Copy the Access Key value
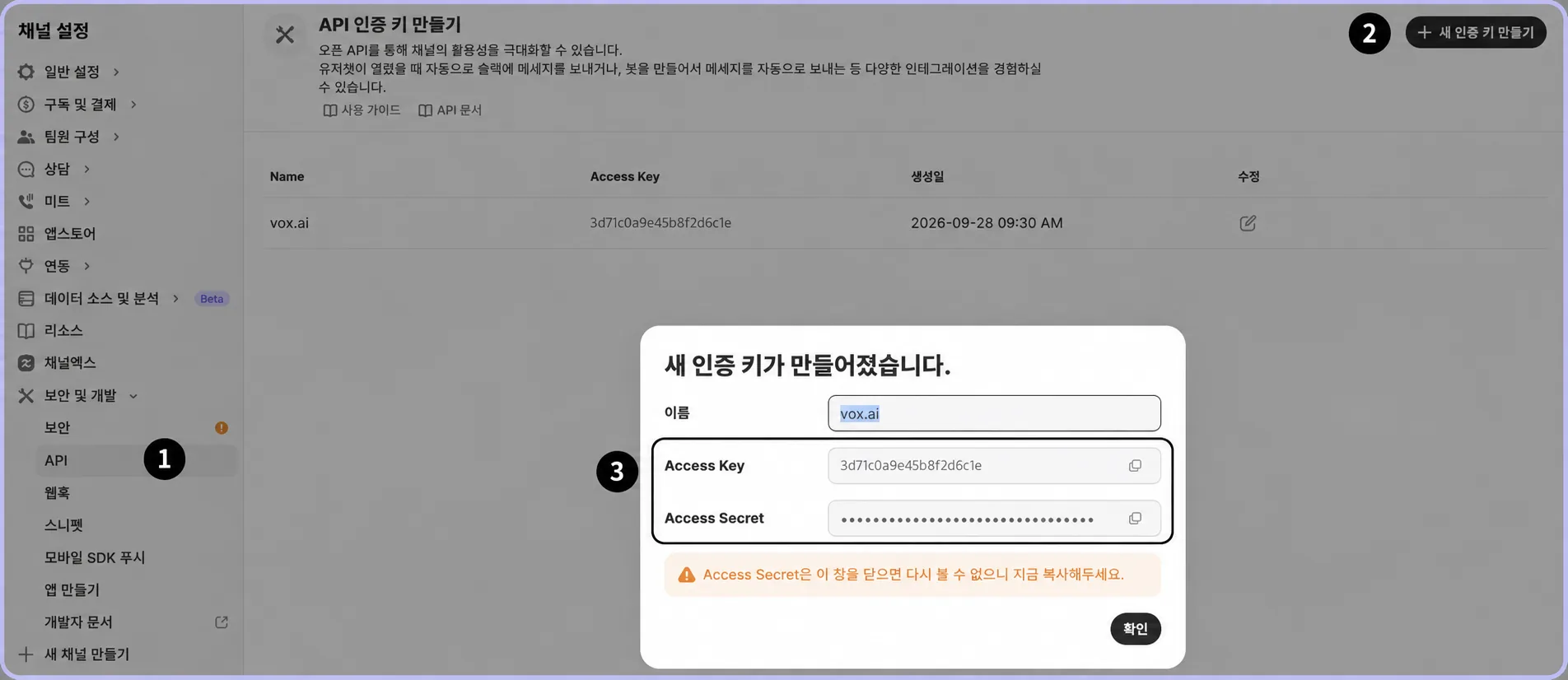The width and height of the screenshot is (1568, 680). 1135,466
